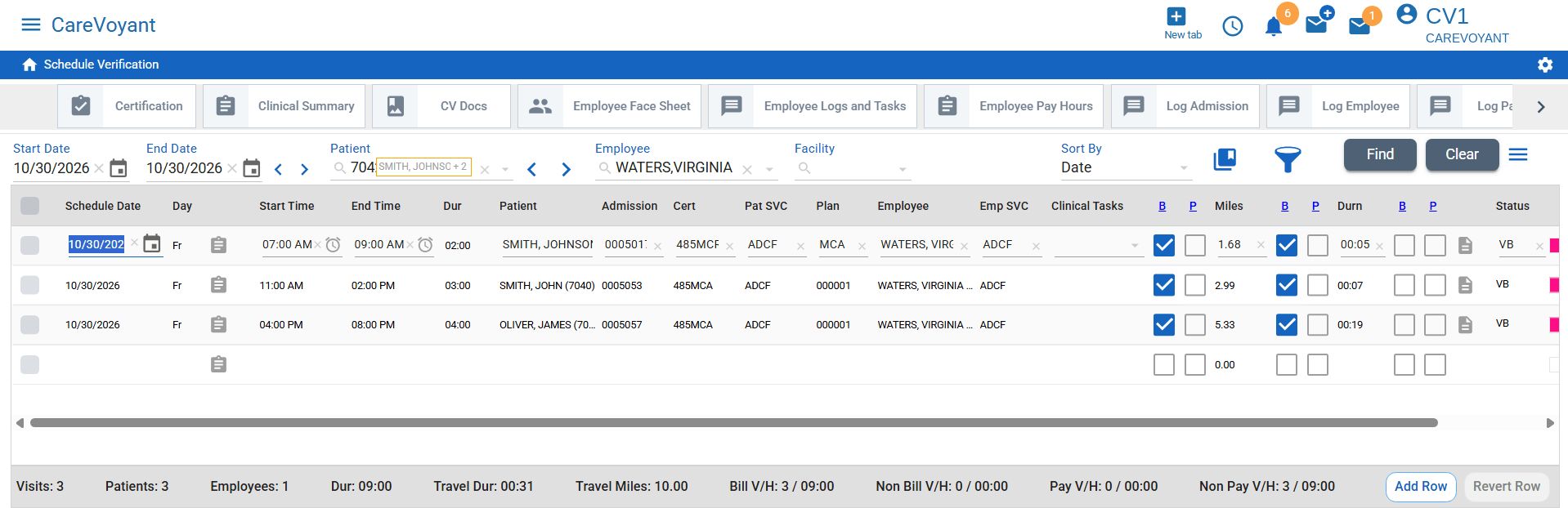Open Log Employee
Screen dimensions: 1568x508
[1337, 106]
